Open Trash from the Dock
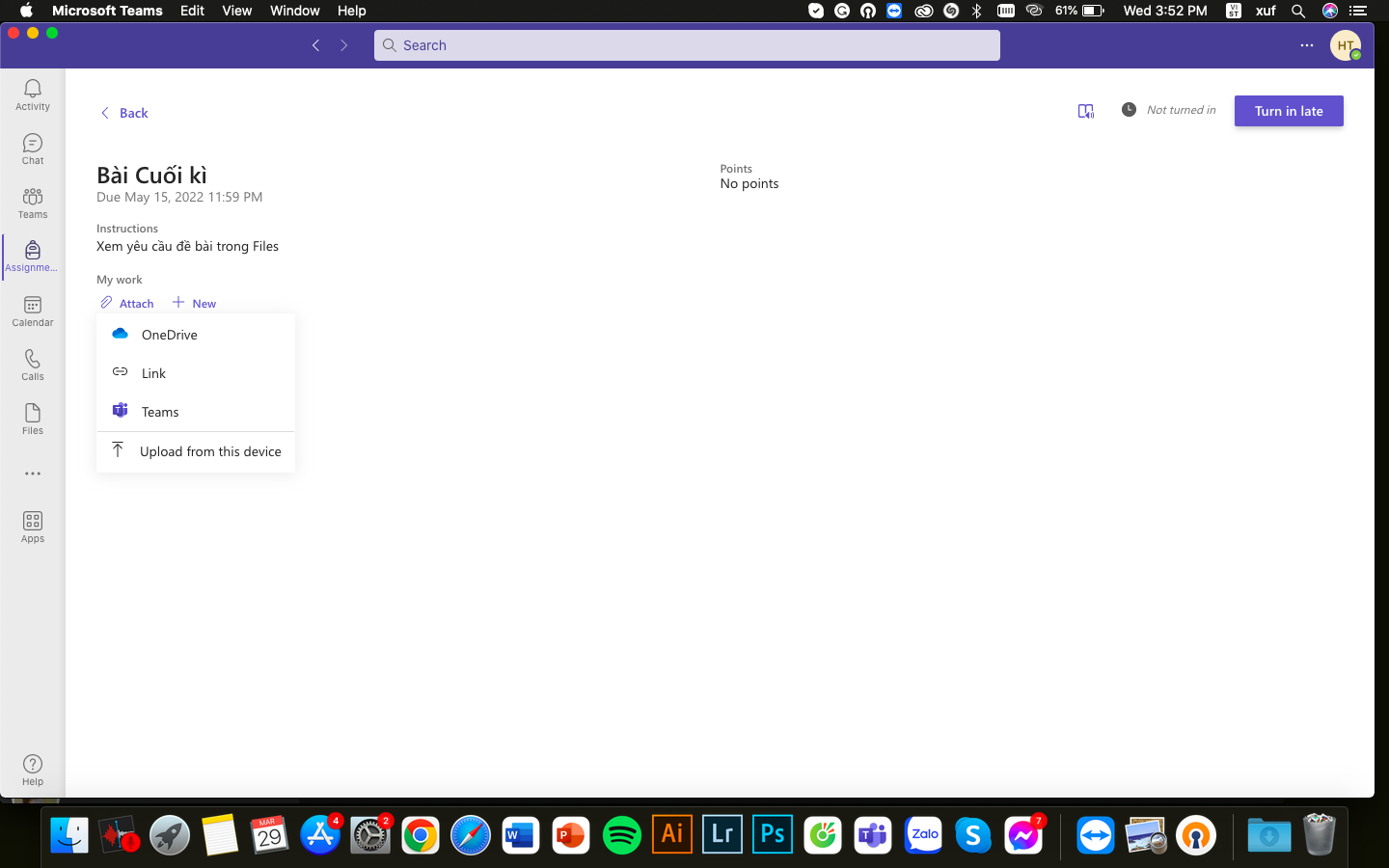The height and width of the screenshot is (868, 1389). coord(1319,835)
